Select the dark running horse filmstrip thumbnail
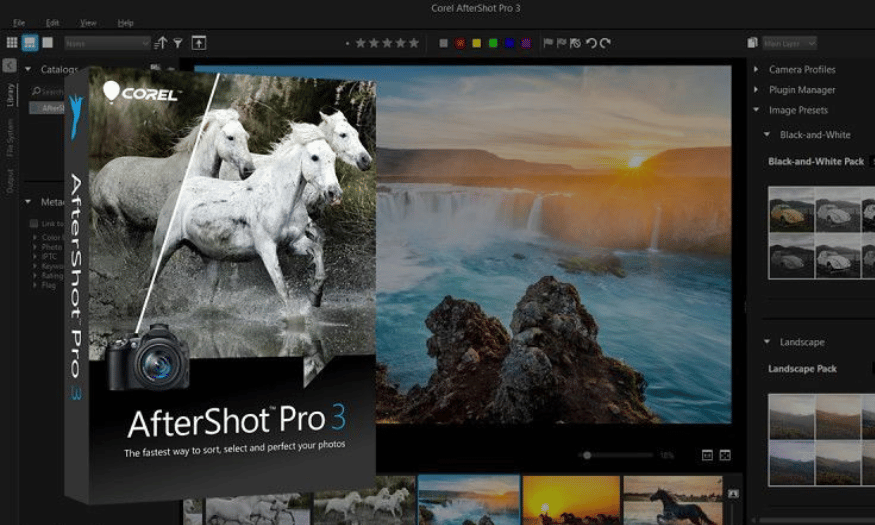875x525 pixels. 673,500
